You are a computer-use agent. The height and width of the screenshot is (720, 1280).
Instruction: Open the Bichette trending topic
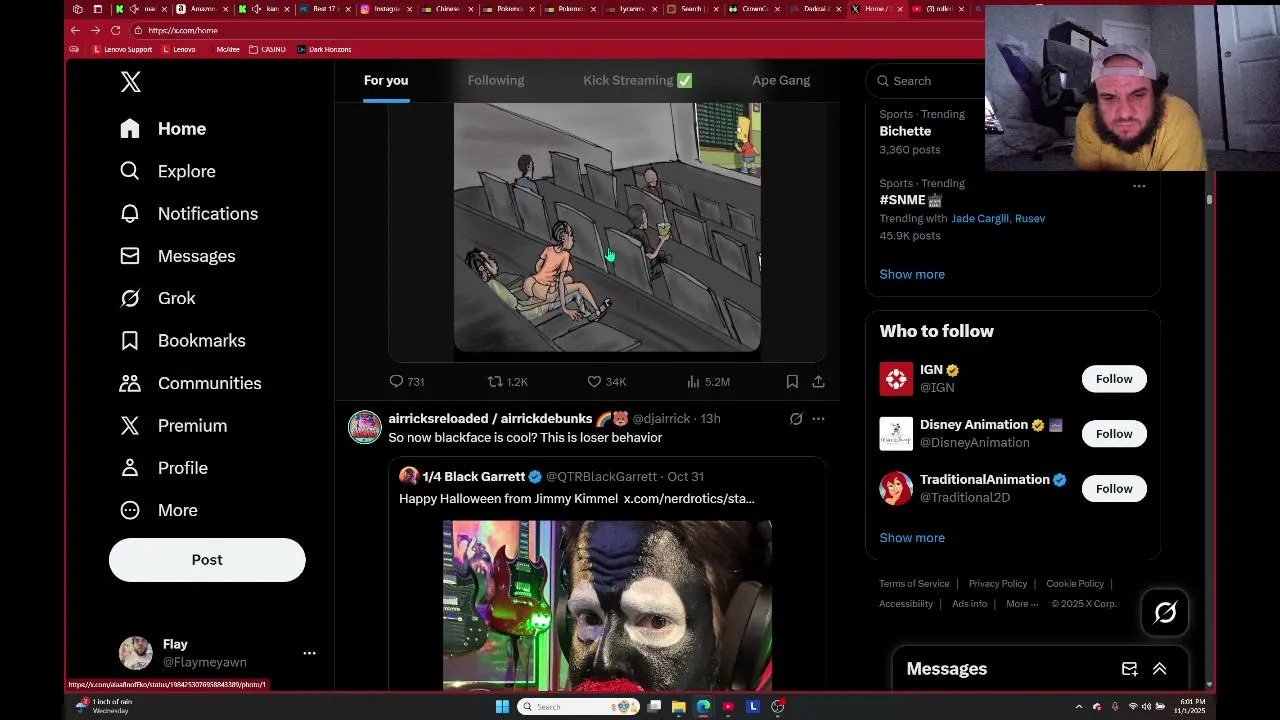pos(905,131)
